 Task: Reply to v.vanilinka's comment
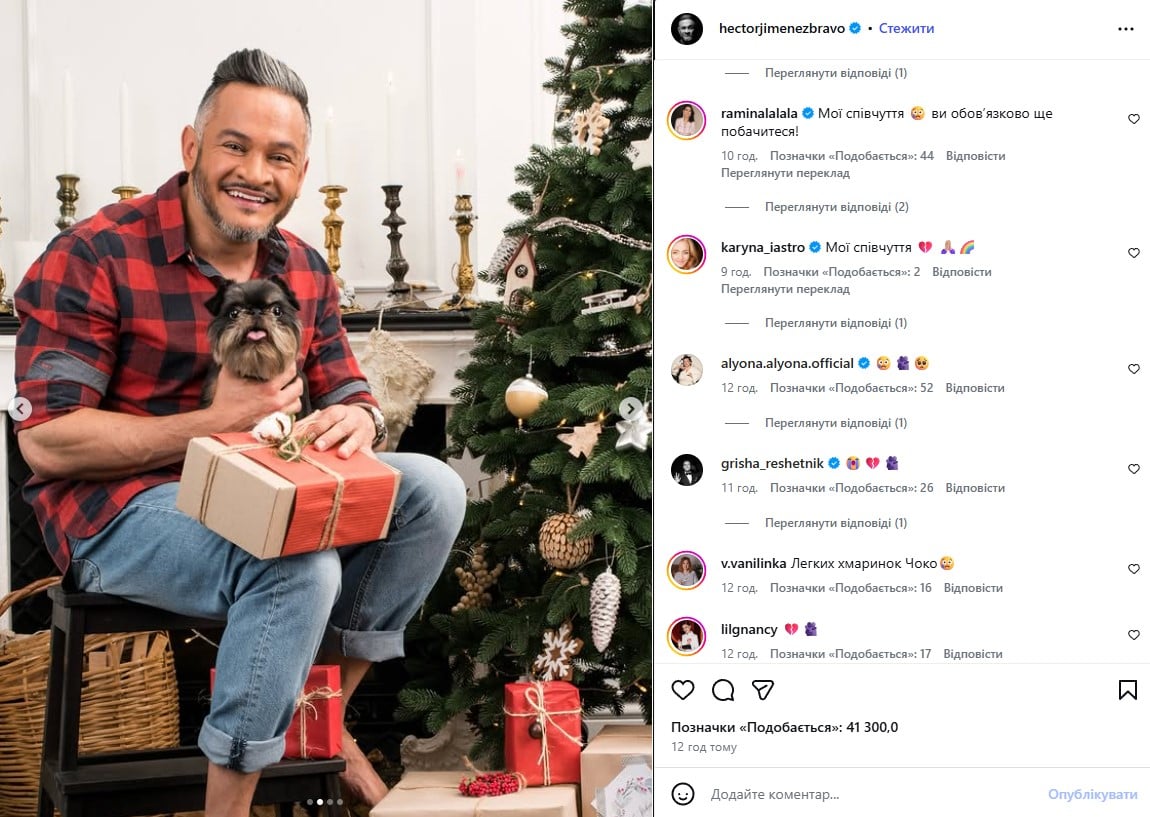click(x=973, y=587)
